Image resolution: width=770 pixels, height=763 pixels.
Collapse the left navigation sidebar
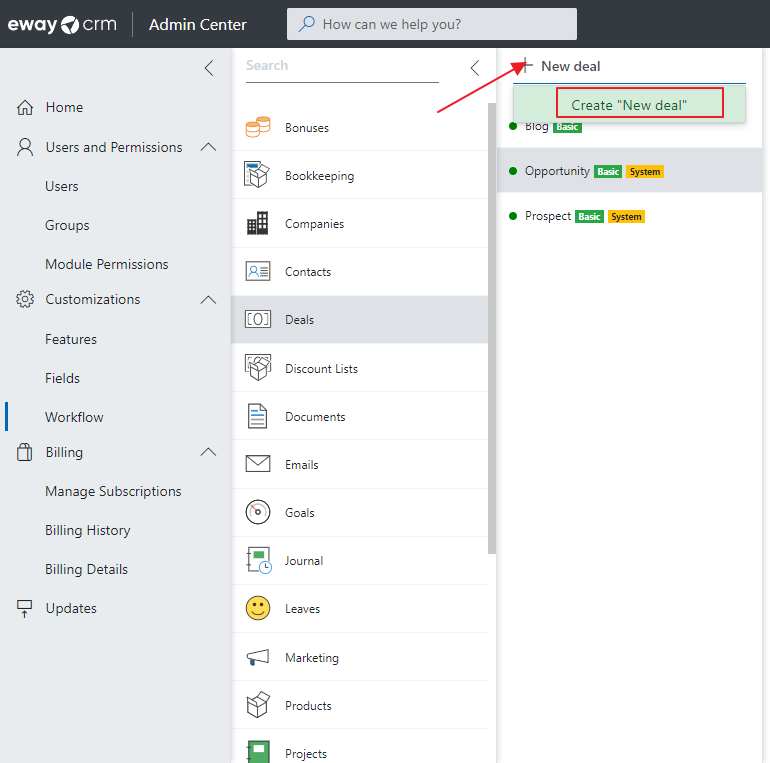[209, 68]
